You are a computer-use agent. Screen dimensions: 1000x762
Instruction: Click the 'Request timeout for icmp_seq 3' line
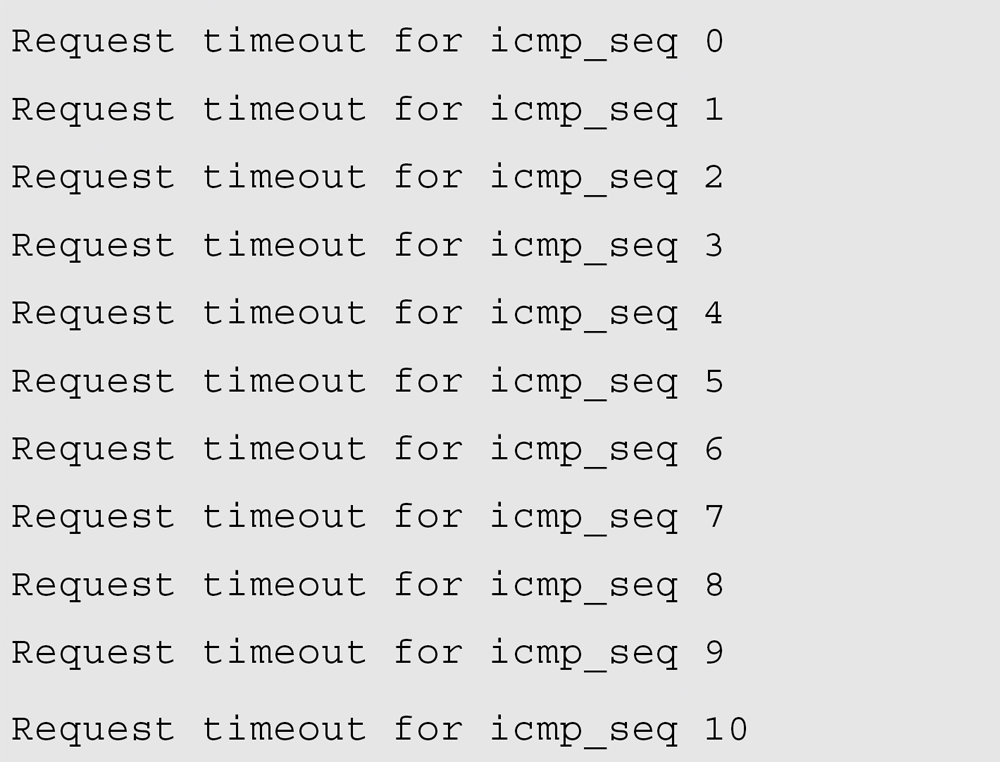pyautogui.click(x=367, y=247)
